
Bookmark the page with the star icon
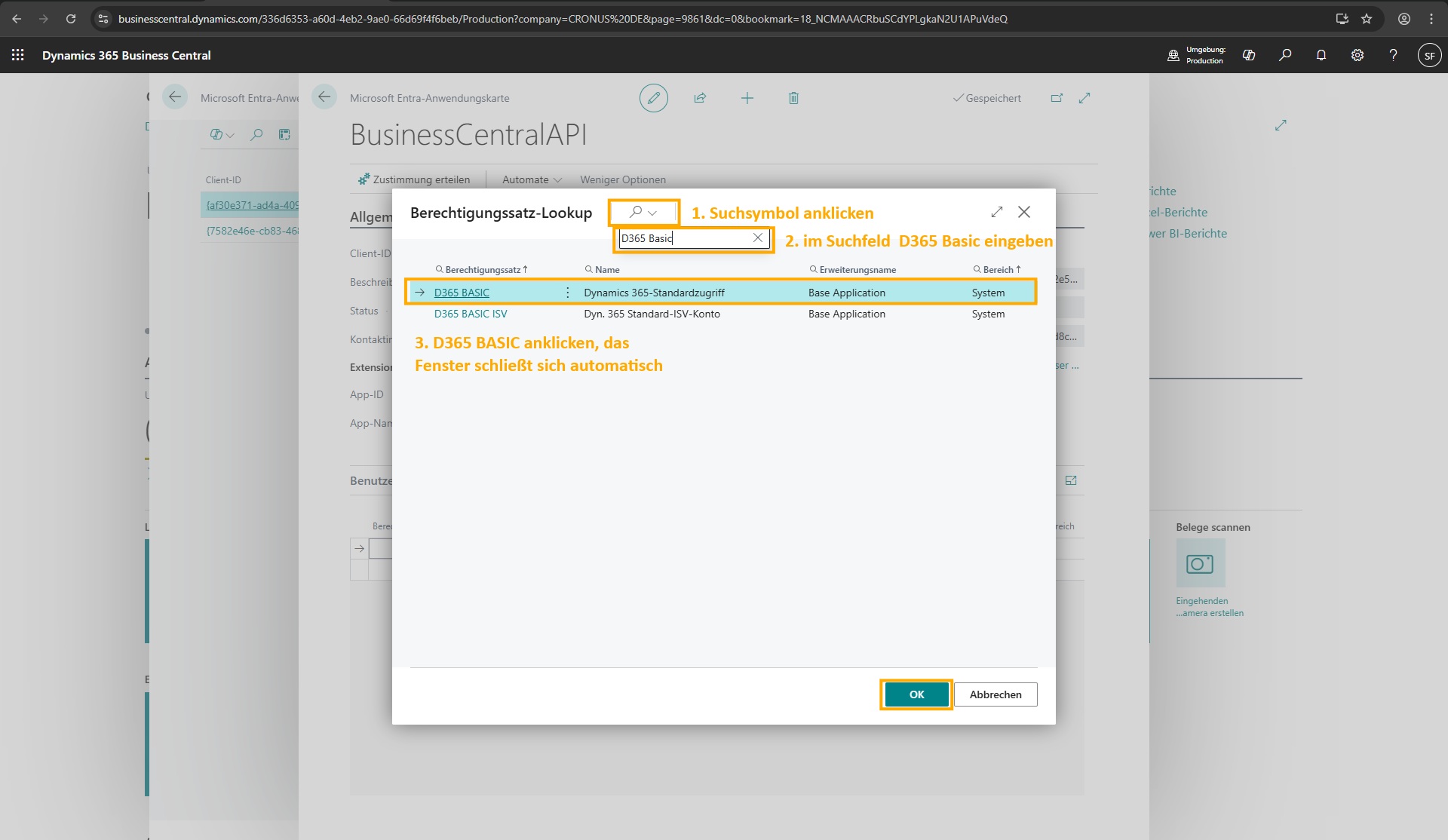(1367, 19)
